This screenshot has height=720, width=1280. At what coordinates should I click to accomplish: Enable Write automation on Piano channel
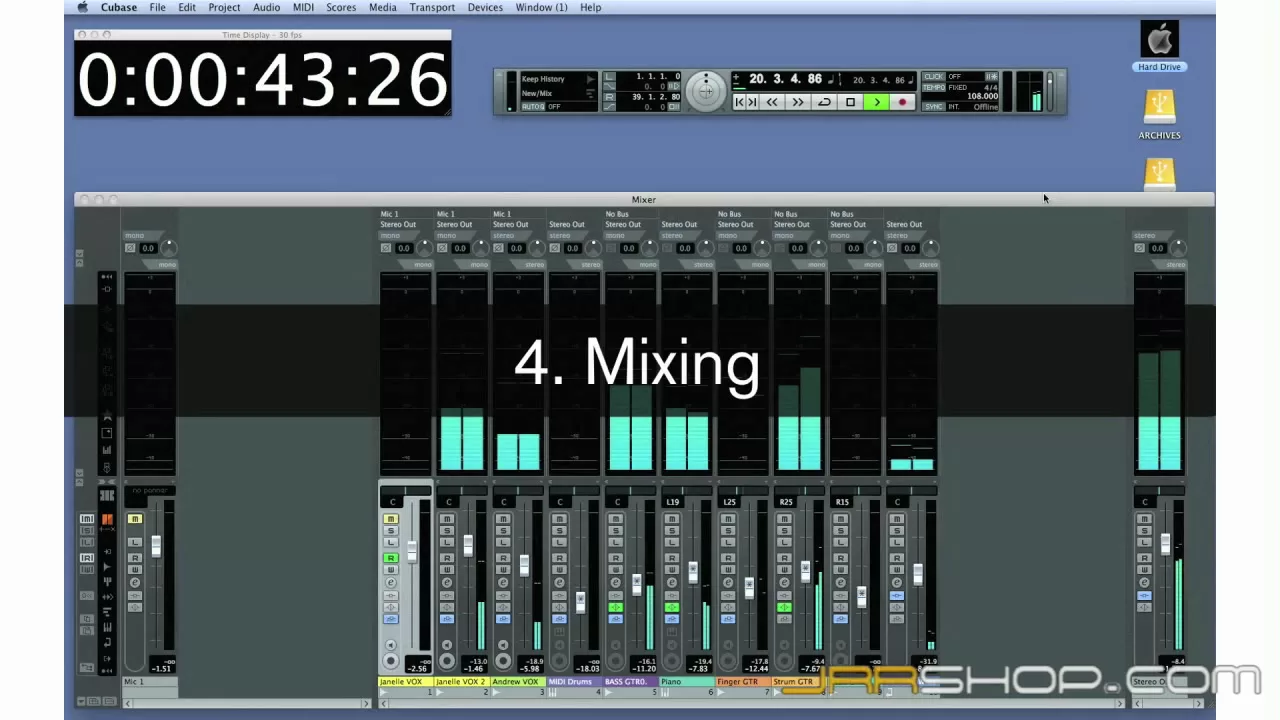tap(672, 570)
